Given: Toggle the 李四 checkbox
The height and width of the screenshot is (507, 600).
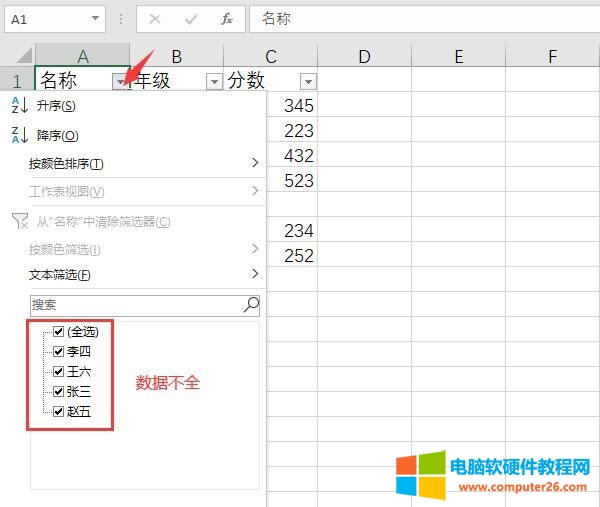Looking at the screenshot, I should [58, 352].
